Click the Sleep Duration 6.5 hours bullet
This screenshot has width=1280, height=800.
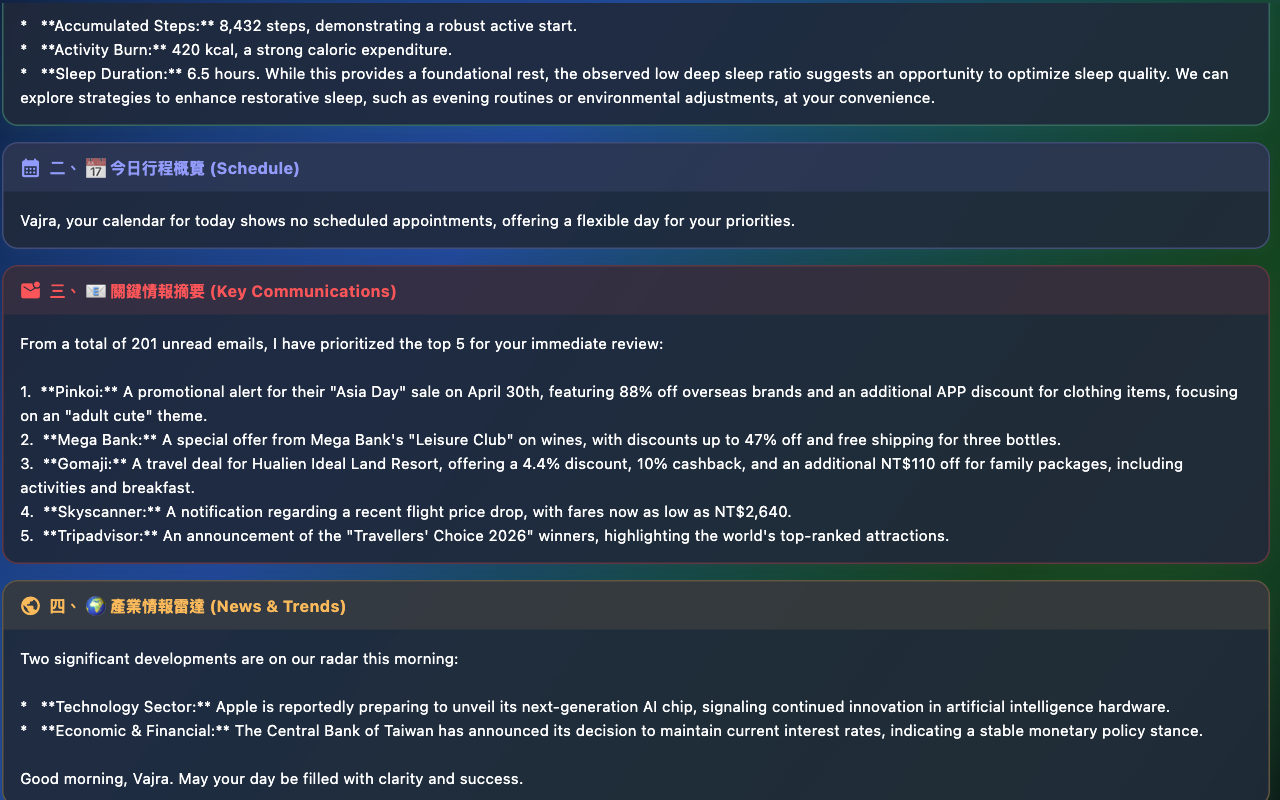click(624, 86)
